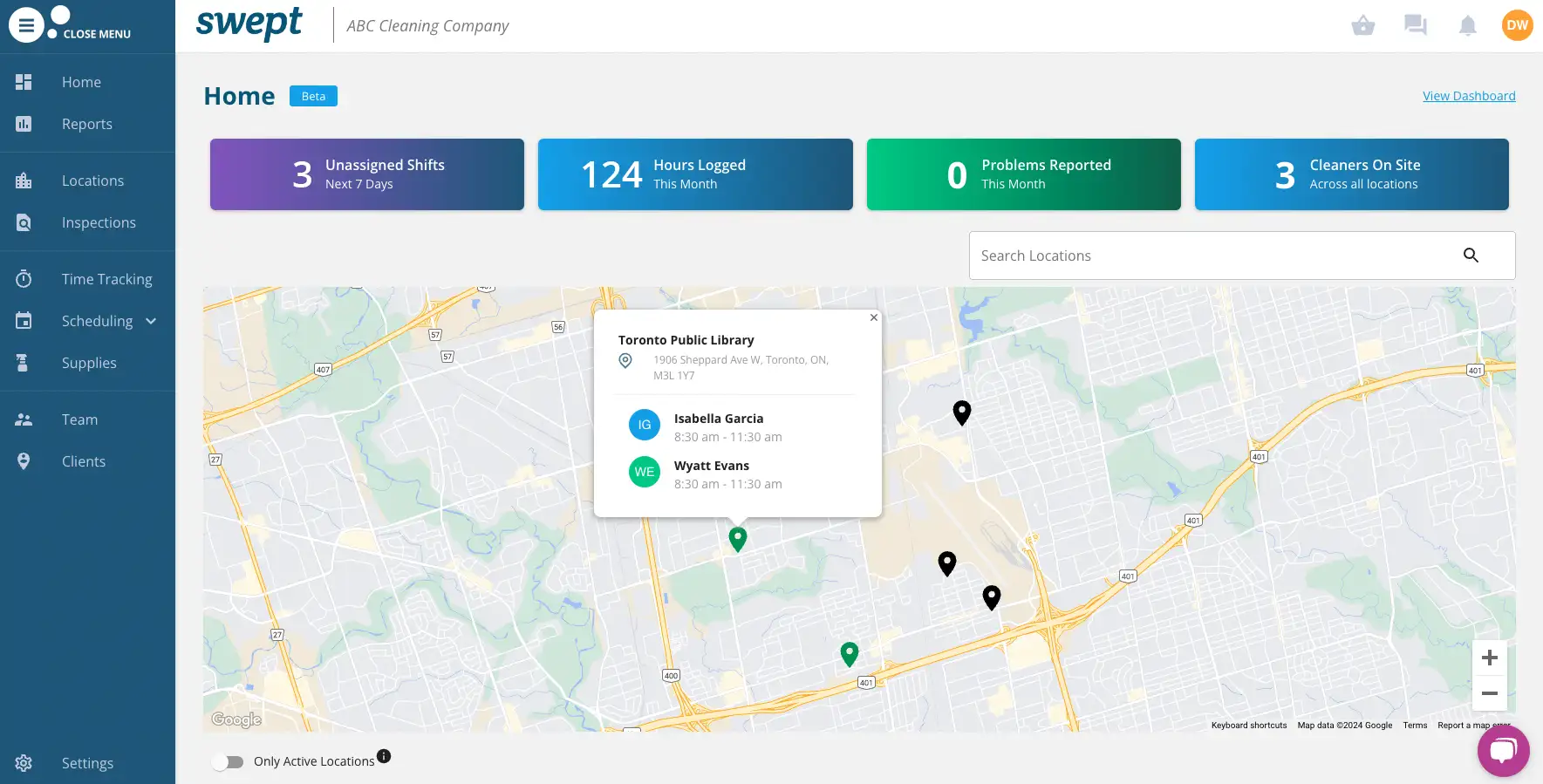Viewport: 1543px width, 784px height.
Task: Expand the Scheduling submenu chevron
Action: (151, 321)
